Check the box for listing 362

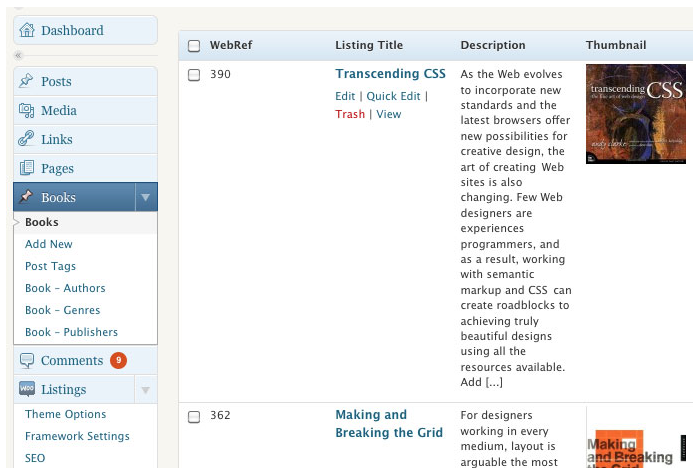194,416
